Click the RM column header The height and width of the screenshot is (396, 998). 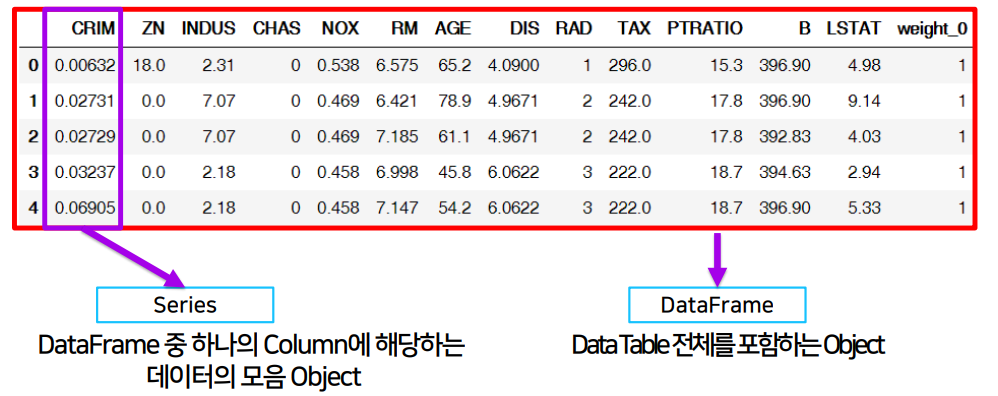click(x=404, y=28)
